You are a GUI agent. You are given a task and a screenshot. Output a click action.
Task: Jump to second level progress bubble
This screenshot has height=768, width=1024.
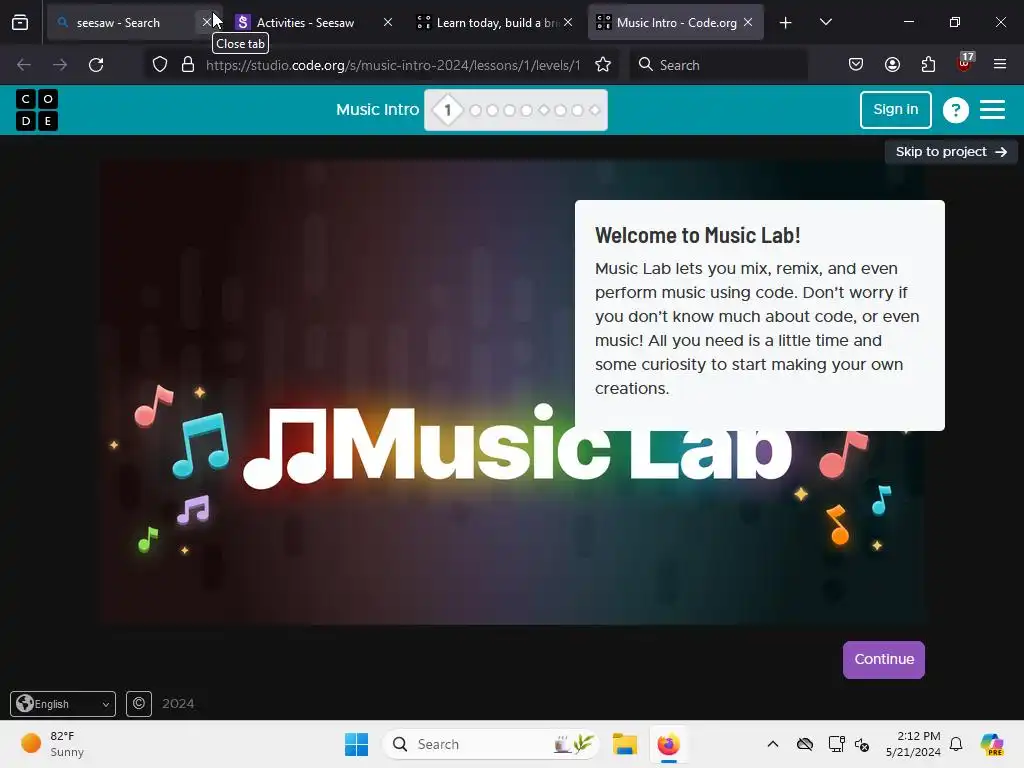point(475,110)
